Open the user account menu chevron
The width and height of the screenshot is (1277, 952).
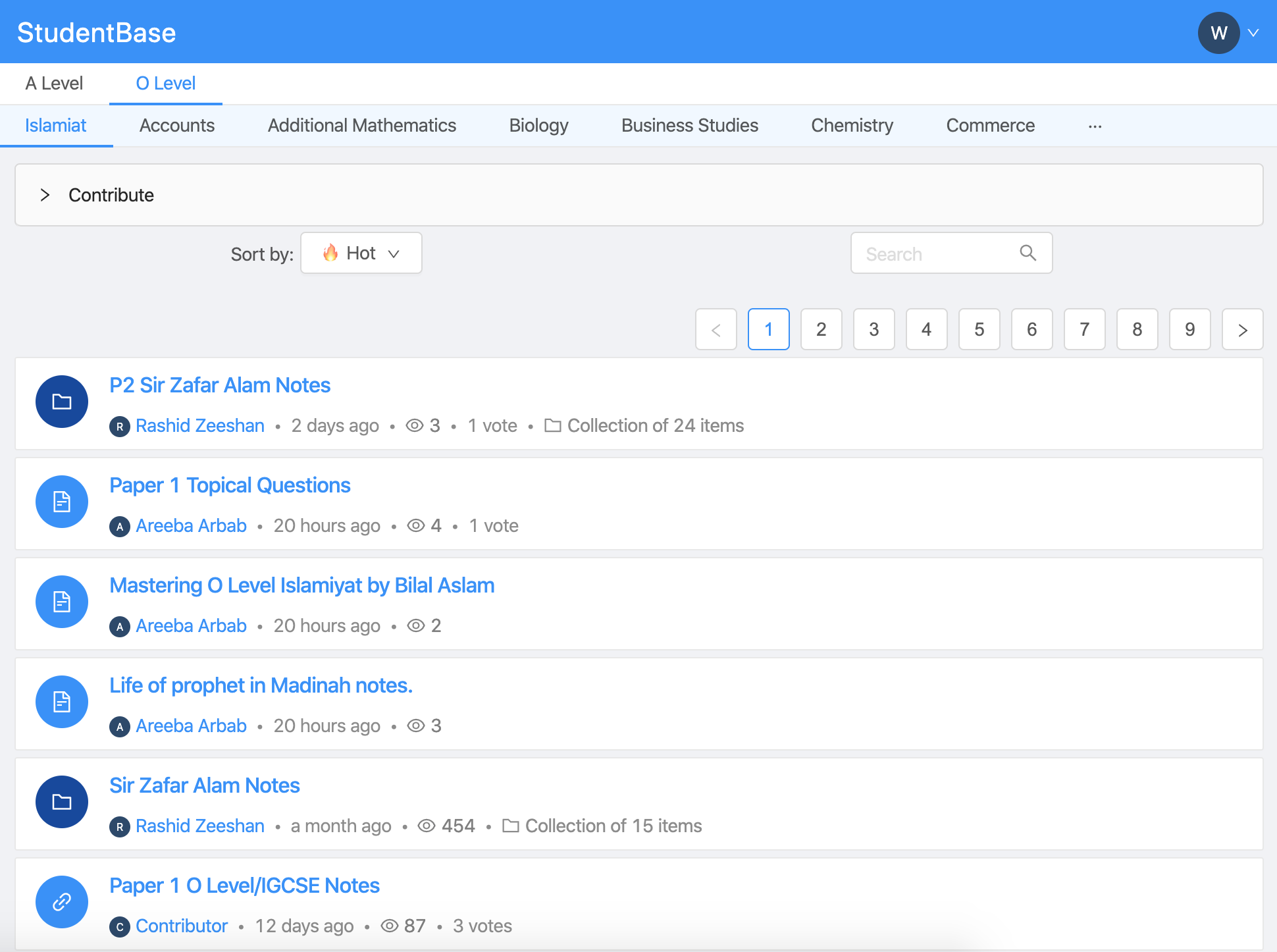tap(1254, 33)
